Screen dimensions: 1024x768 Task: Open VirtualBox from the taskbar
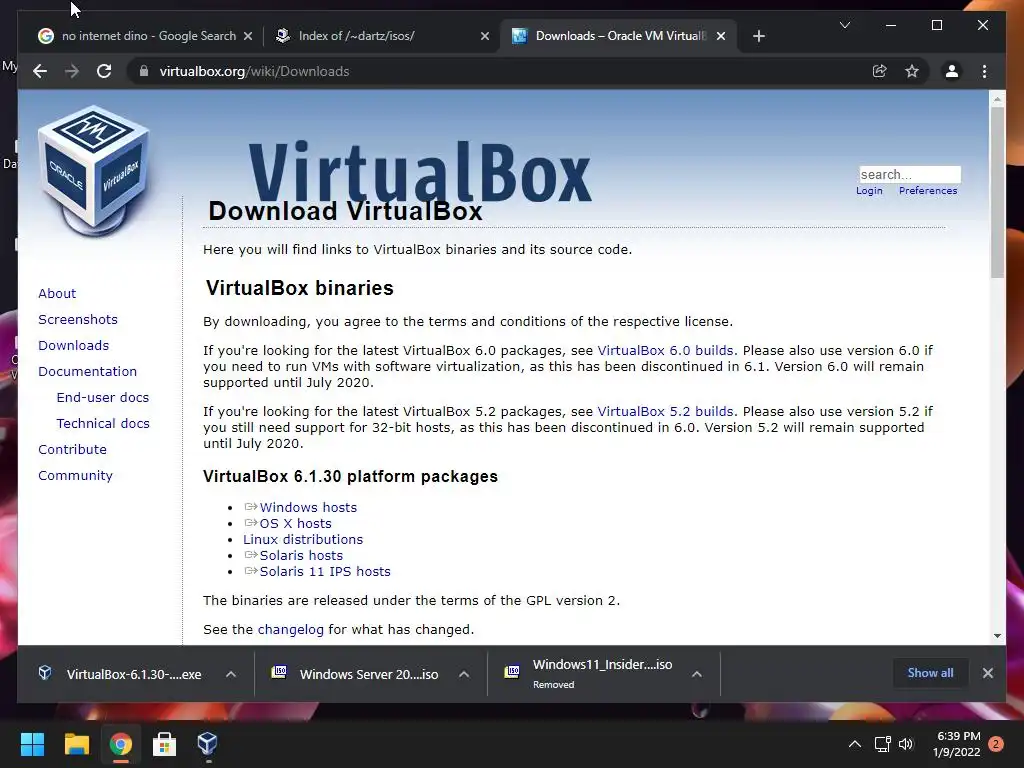pos(207,744)
